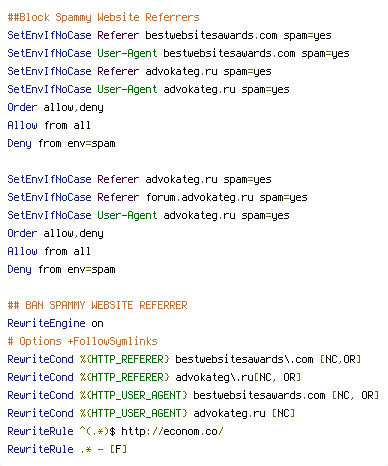Click the 'RewriteEngine on' directive
Viewport: 388px width, 466px height.
(55, 323)
